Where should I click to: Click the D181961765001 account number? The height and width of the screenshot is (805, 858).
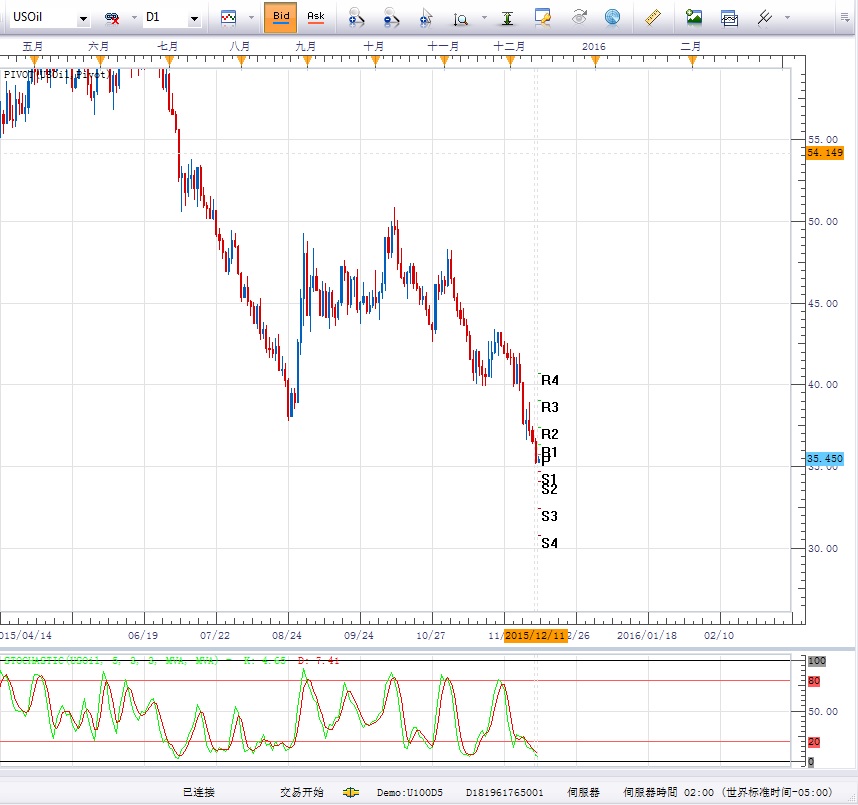(504, 792)
